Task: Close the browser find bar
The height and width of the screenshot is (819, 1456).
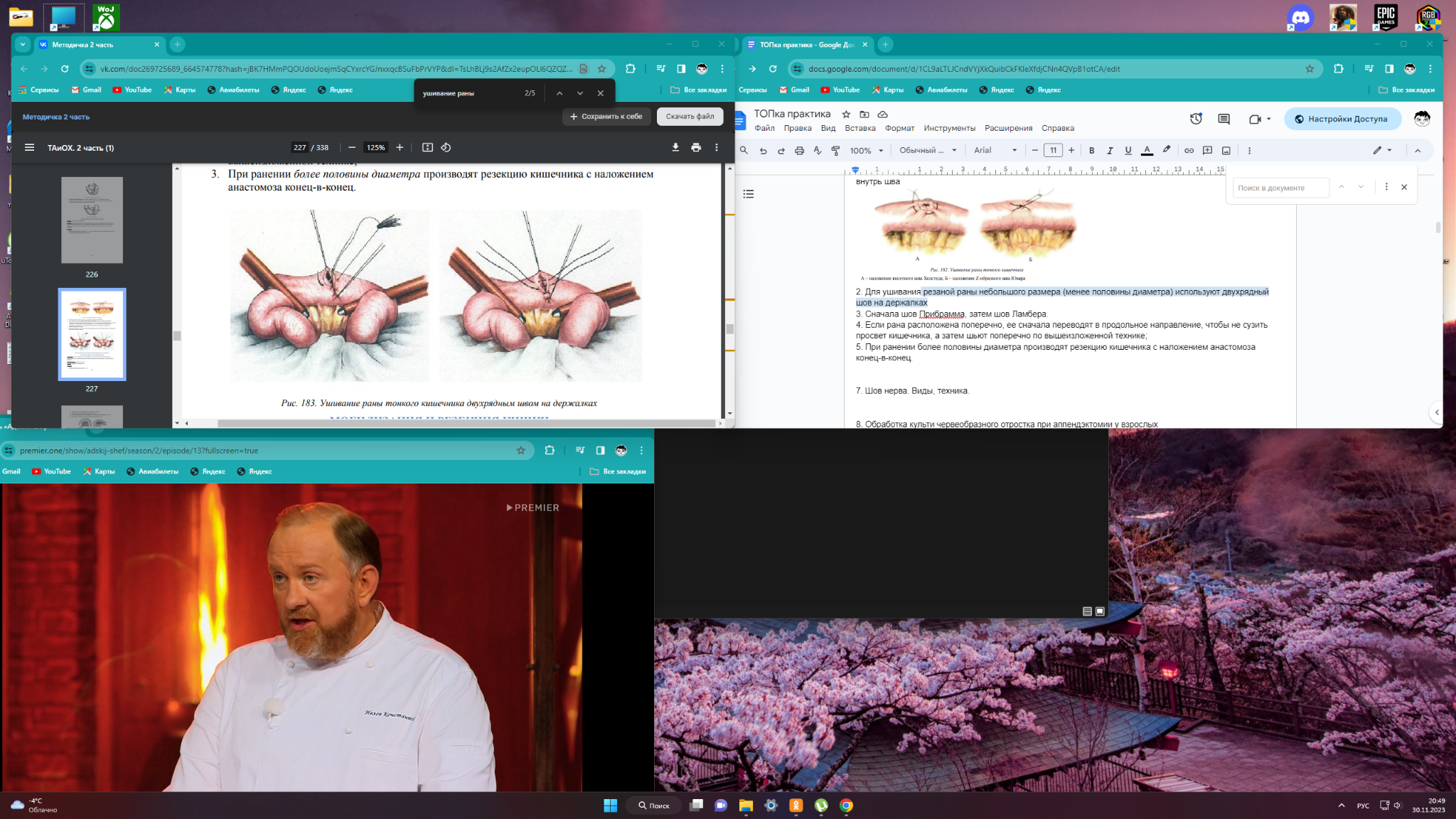Action: pos(601,93)
